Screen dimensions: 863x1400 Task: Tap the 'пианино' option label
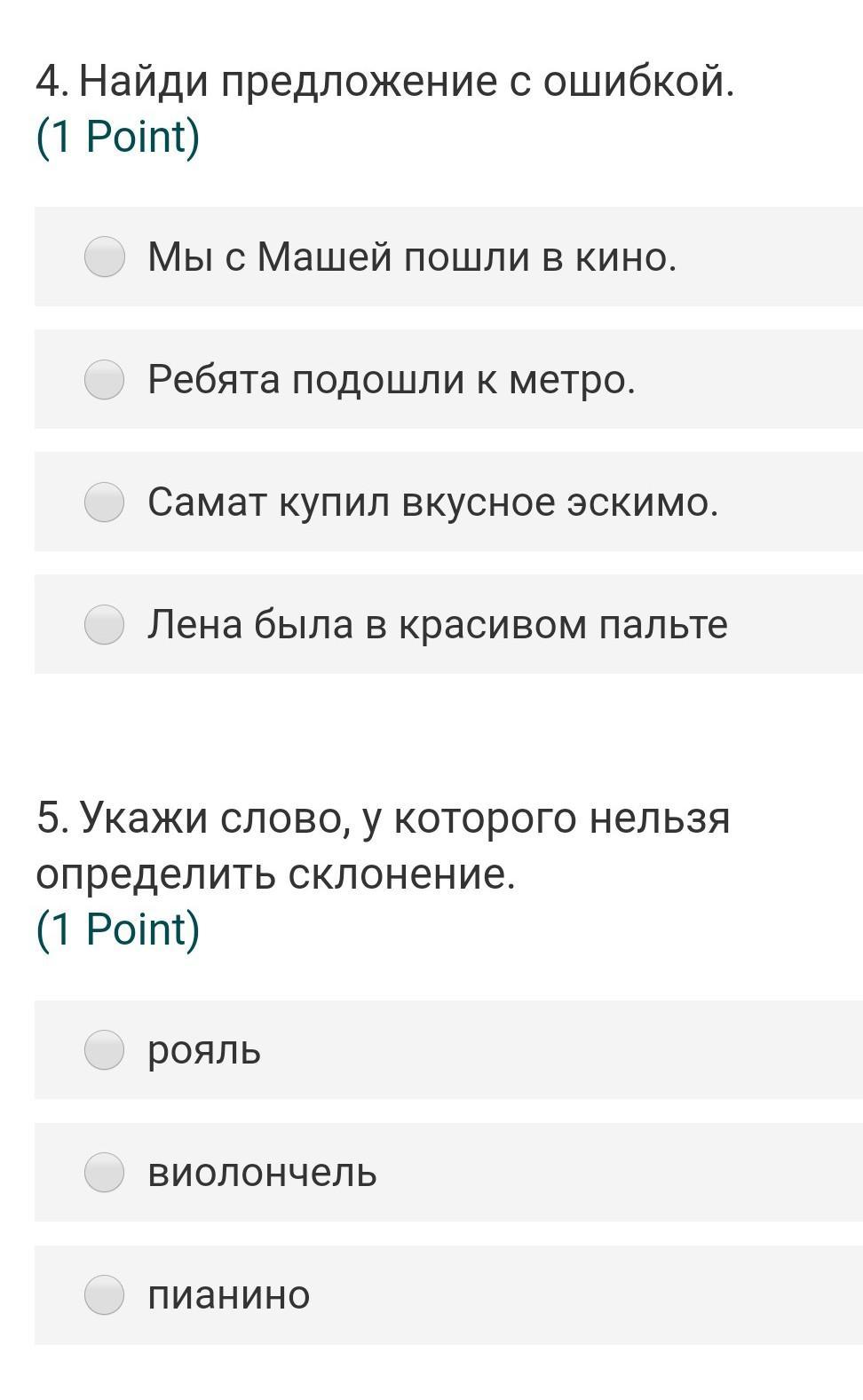228,1295
